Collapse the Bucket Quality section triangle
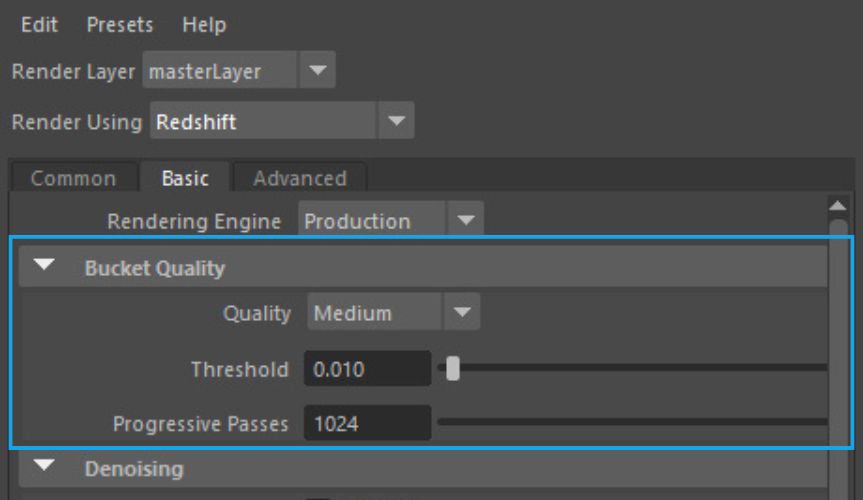 45,268
